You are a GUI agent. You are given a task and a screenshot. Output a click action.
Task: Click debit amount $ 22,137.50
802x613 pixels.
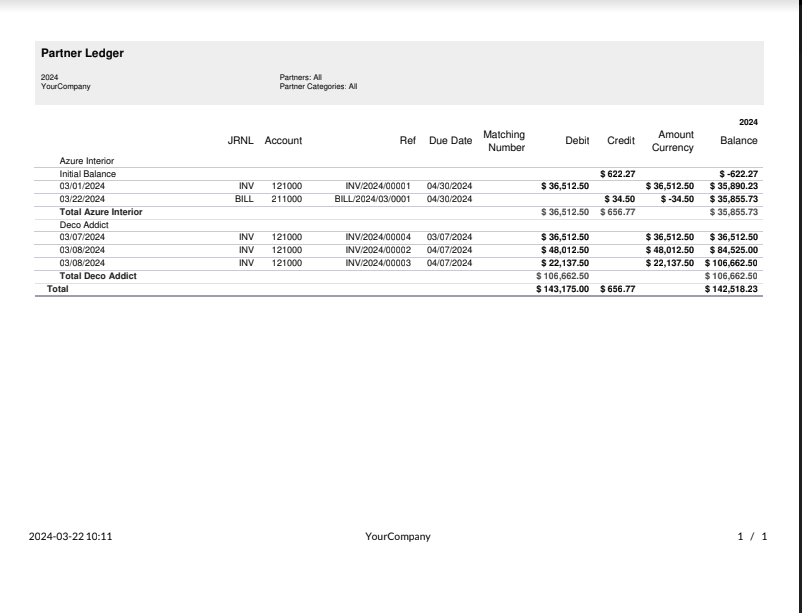coord(565,263)
